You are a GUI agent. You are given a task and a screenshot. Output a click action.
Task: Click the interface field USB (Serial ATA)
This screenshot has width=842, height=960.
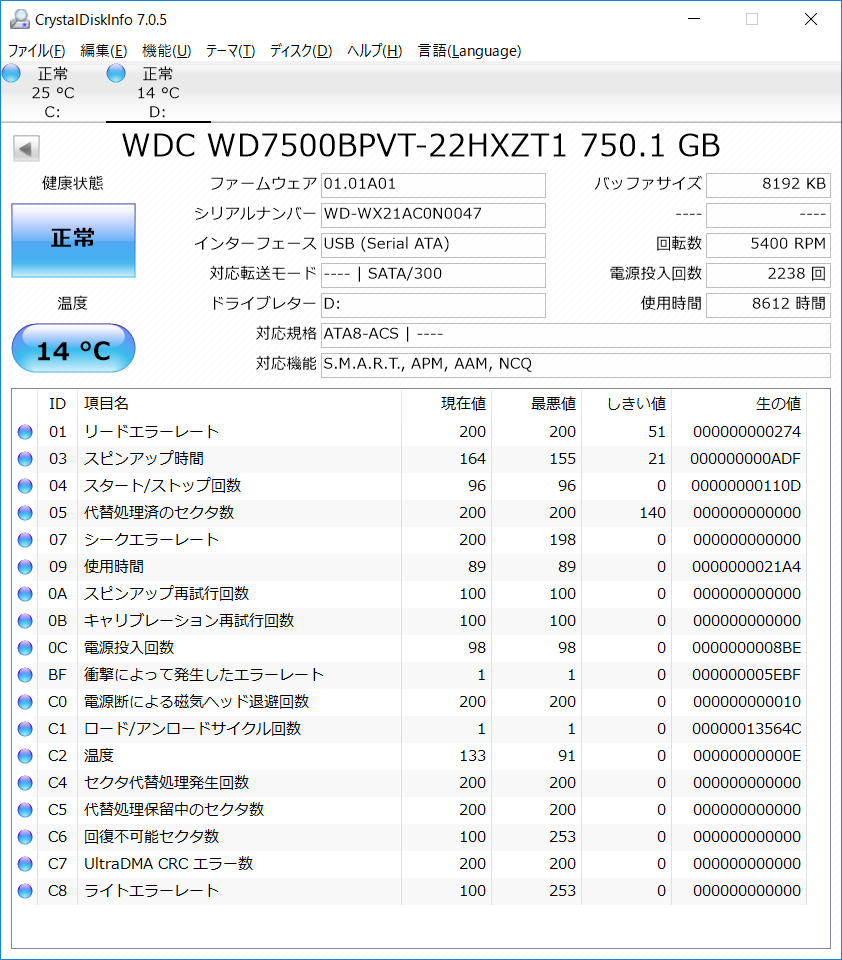(433, 245)
